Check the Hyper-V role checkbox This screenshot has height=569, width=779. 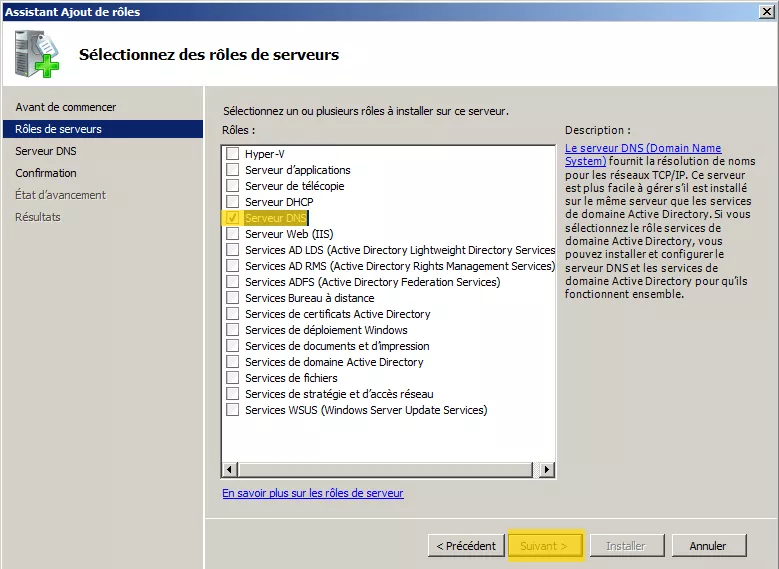click(232, 154)
